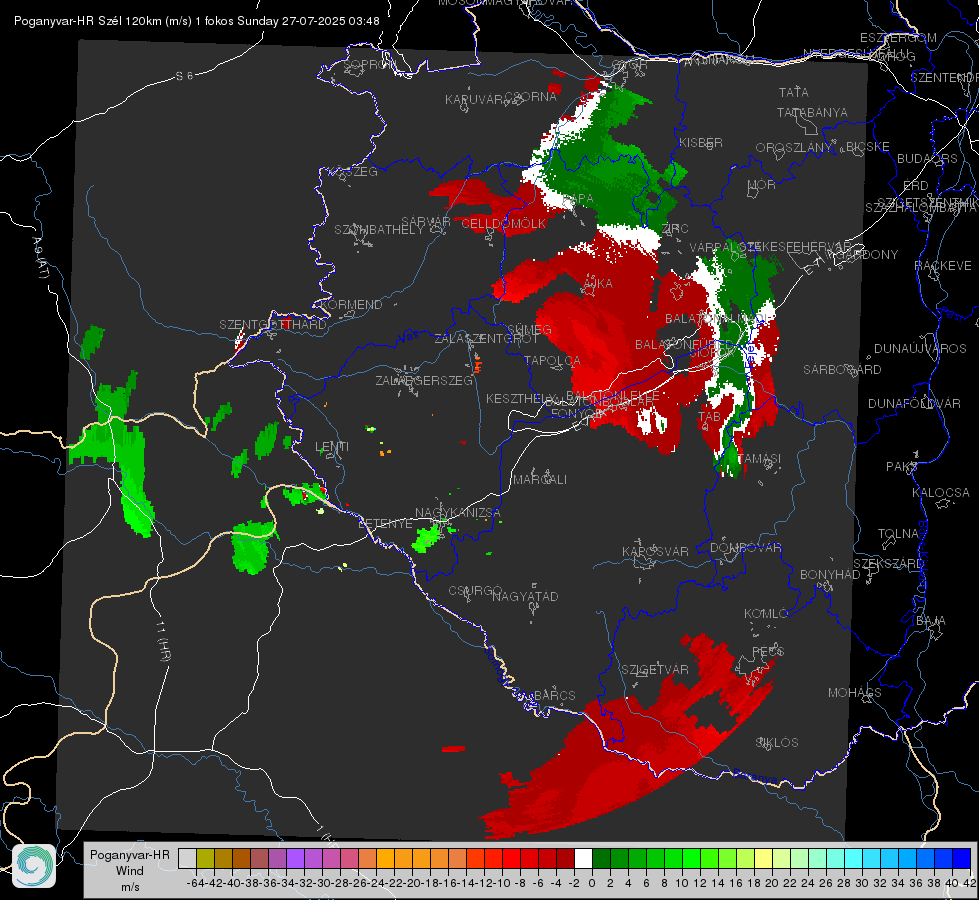Click the KAPOSVAR city label
The image size is (979, 900).
point(655,552)
